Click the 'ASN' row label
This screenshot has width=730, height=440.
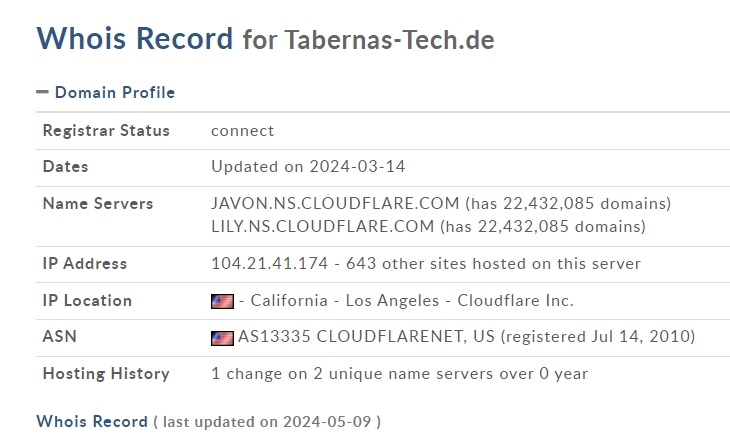[x=60, y=336]
